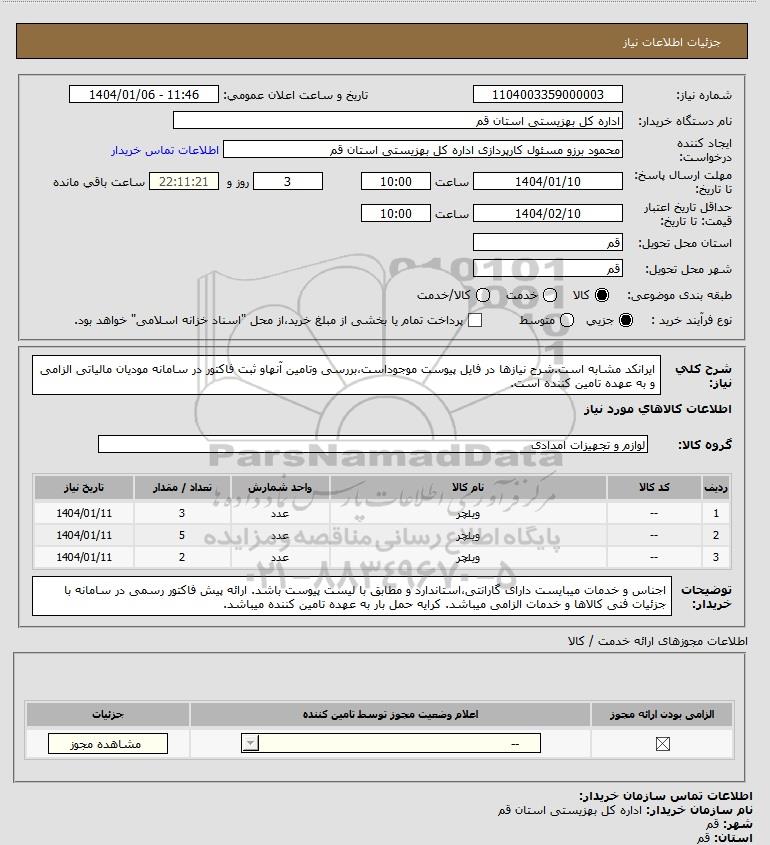This screenshot has width=770, height=845.
Task: Click the response deadline date 1404/01/10
Action: click(547, 182)
